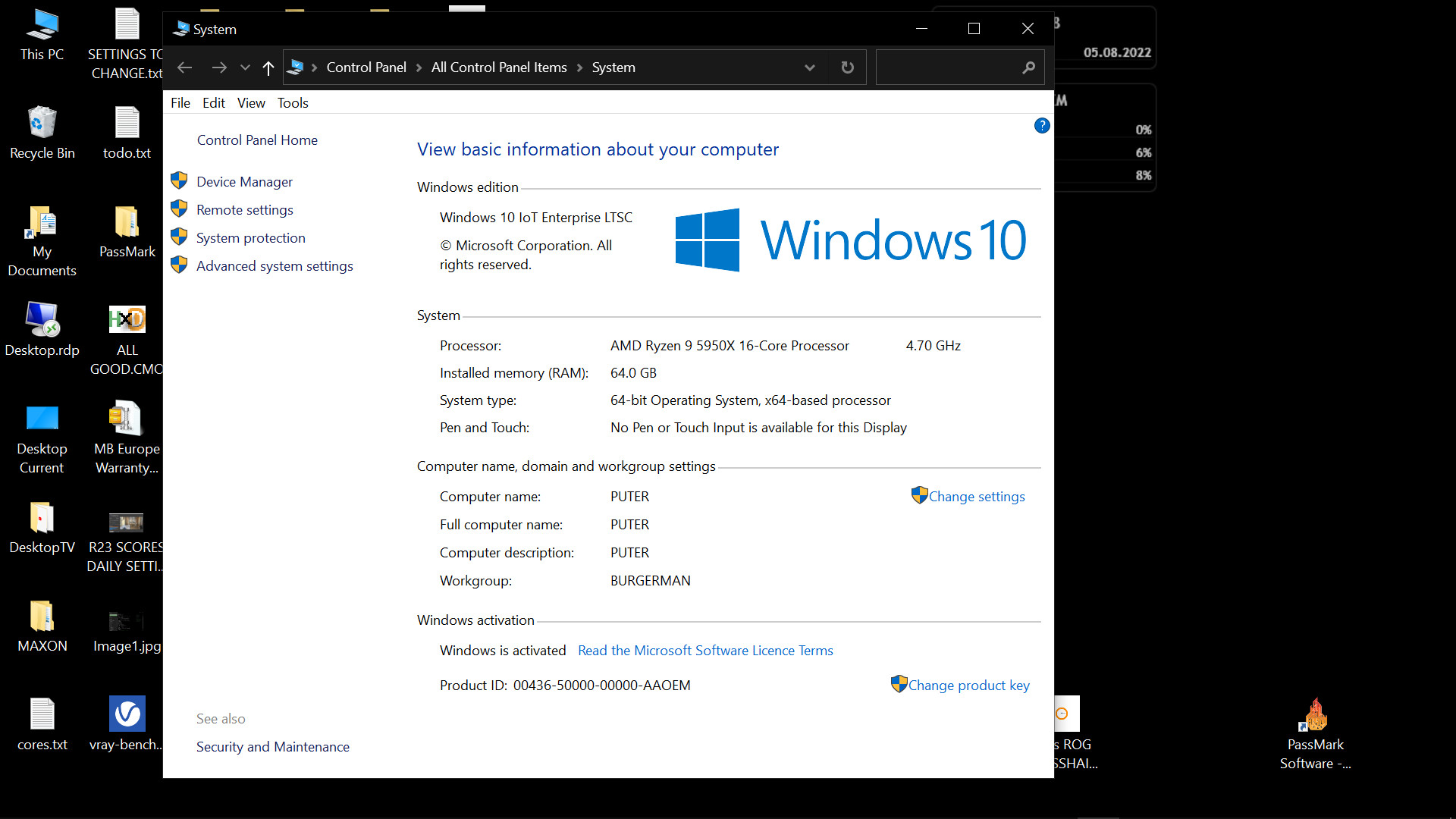
Task: Open Advanced system settings
Action: pos(275,266)
